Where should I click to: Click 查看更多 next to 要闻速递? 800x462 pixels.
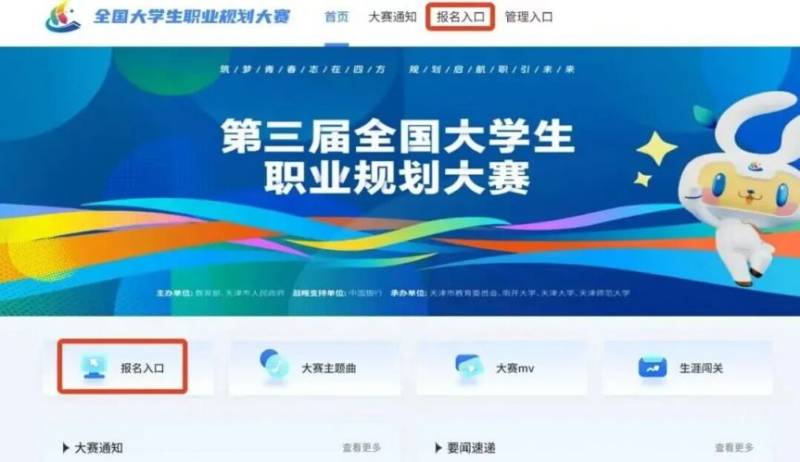point(734,448)
